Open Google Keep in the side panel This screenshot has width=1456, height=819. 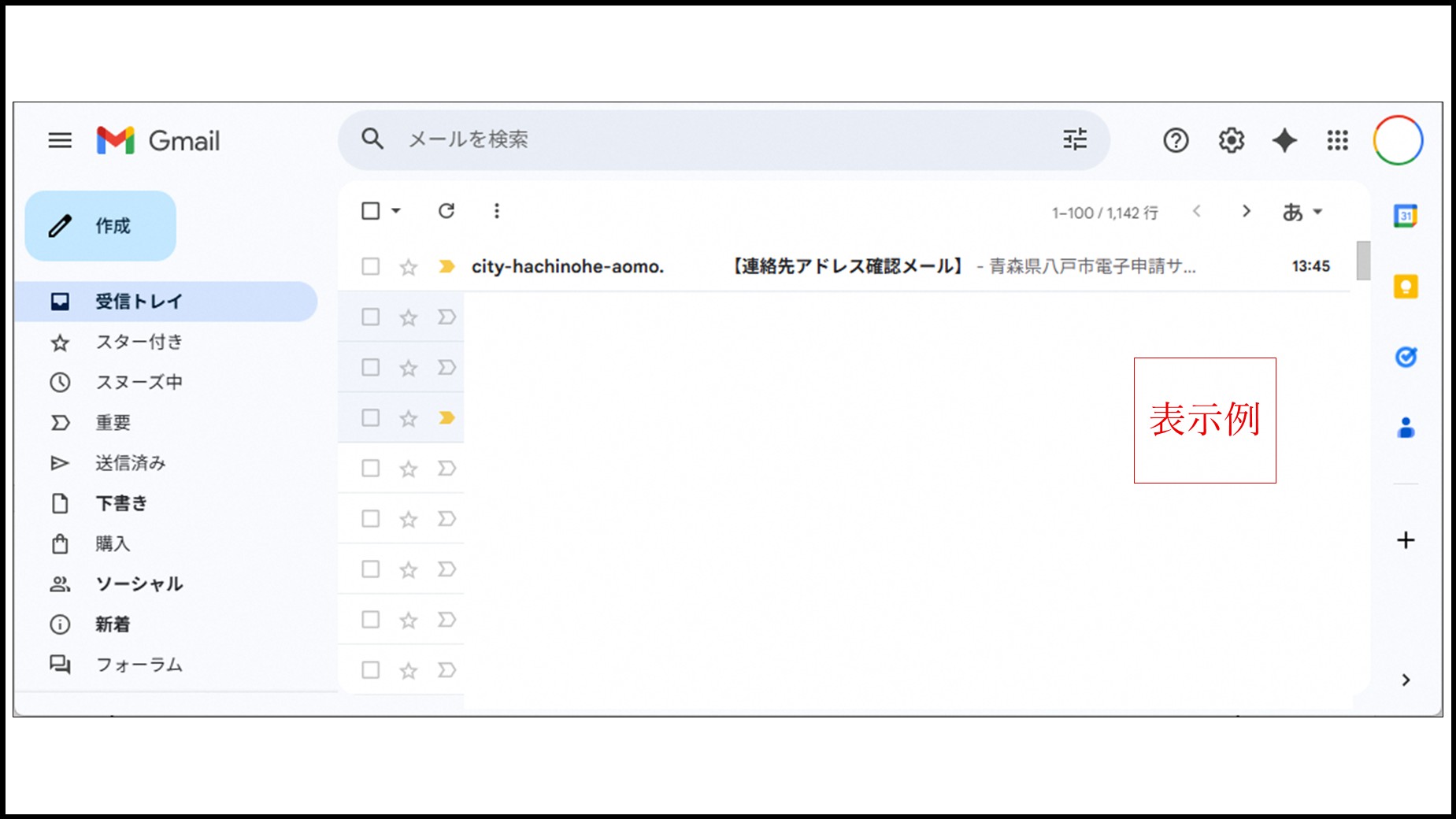1406,286
